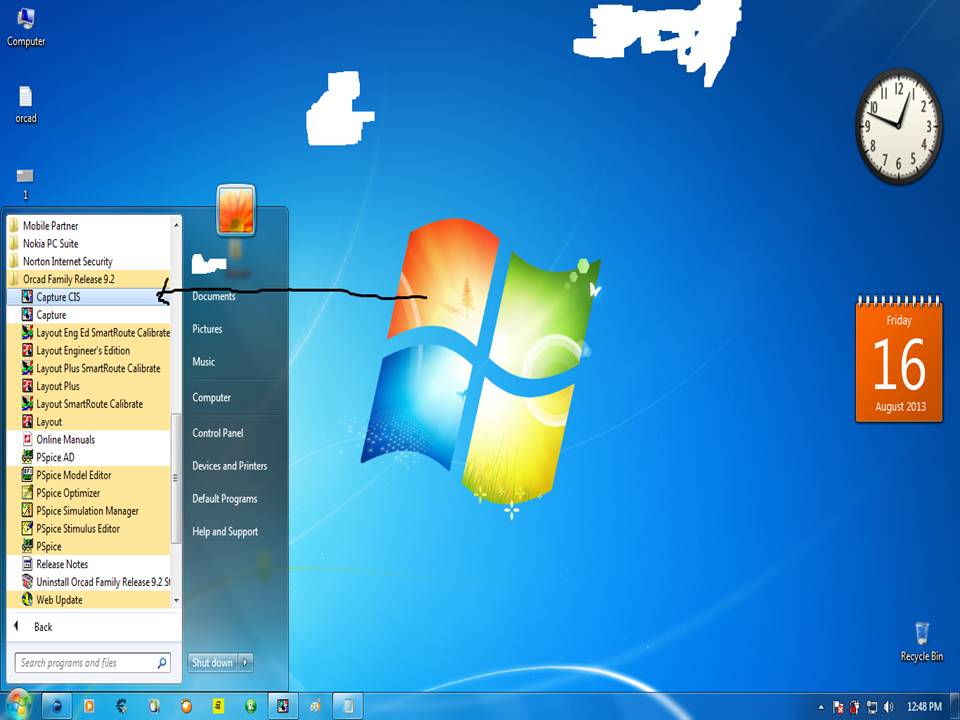Image resolution: width=960 pixels, height=720 pixels.
Task: Collapse the Orcad Family Release 9.2 folder
Action: (x=89, y=279)
